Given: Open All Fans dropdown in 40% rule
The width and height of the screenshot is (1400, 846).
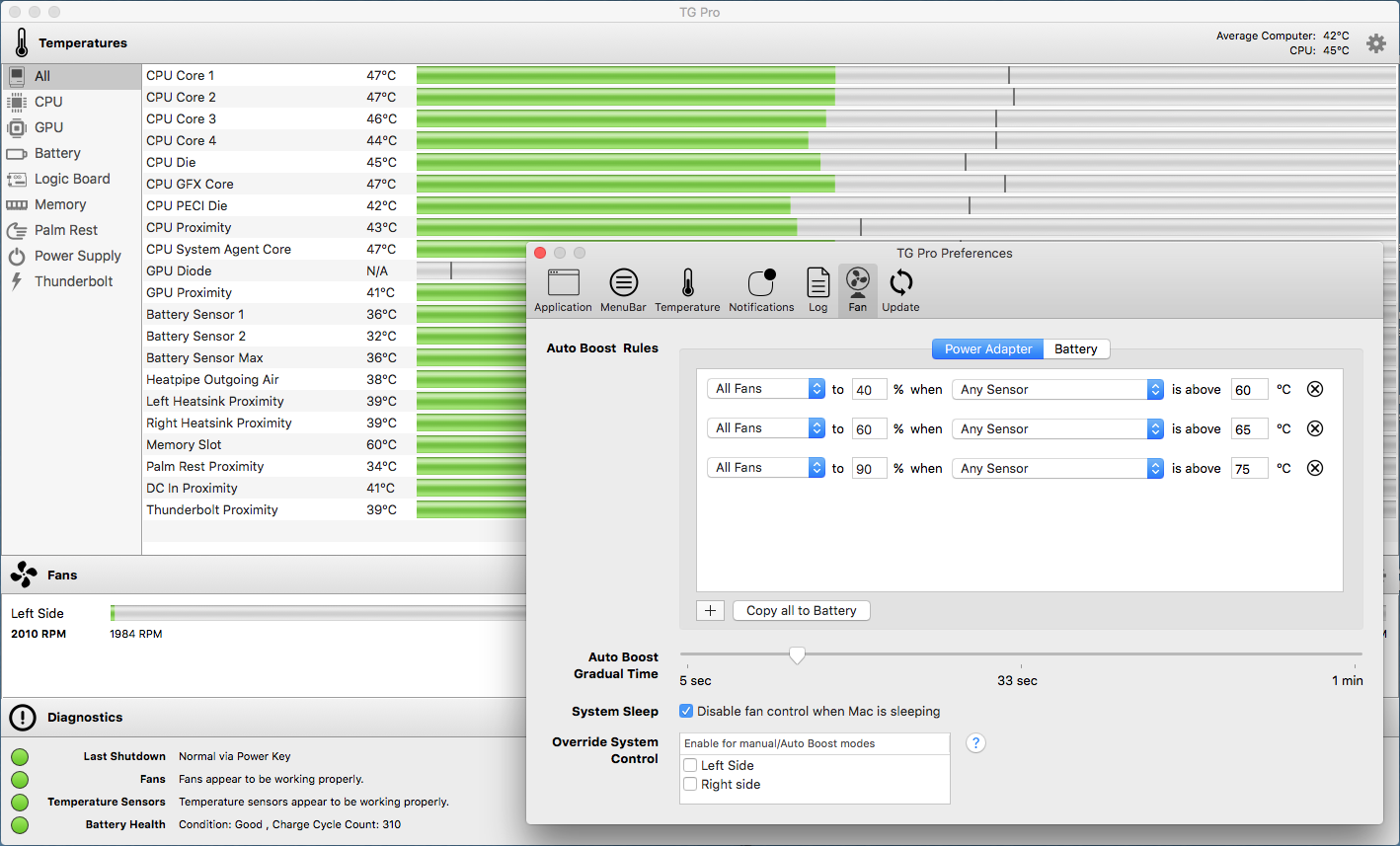Looking at the screenshot, I should 766,389.
